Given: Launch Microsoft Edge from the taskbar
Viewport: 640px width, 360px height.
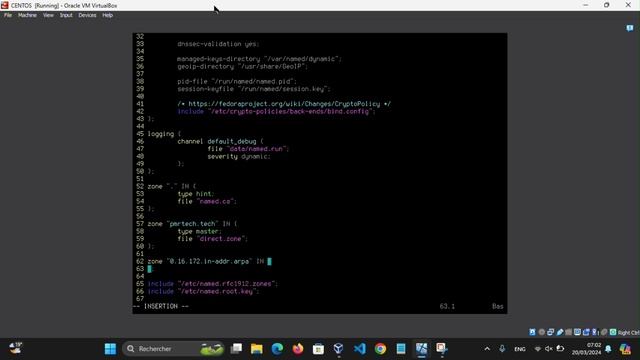Looking at the screenshot, I should (x=277, y=349).
